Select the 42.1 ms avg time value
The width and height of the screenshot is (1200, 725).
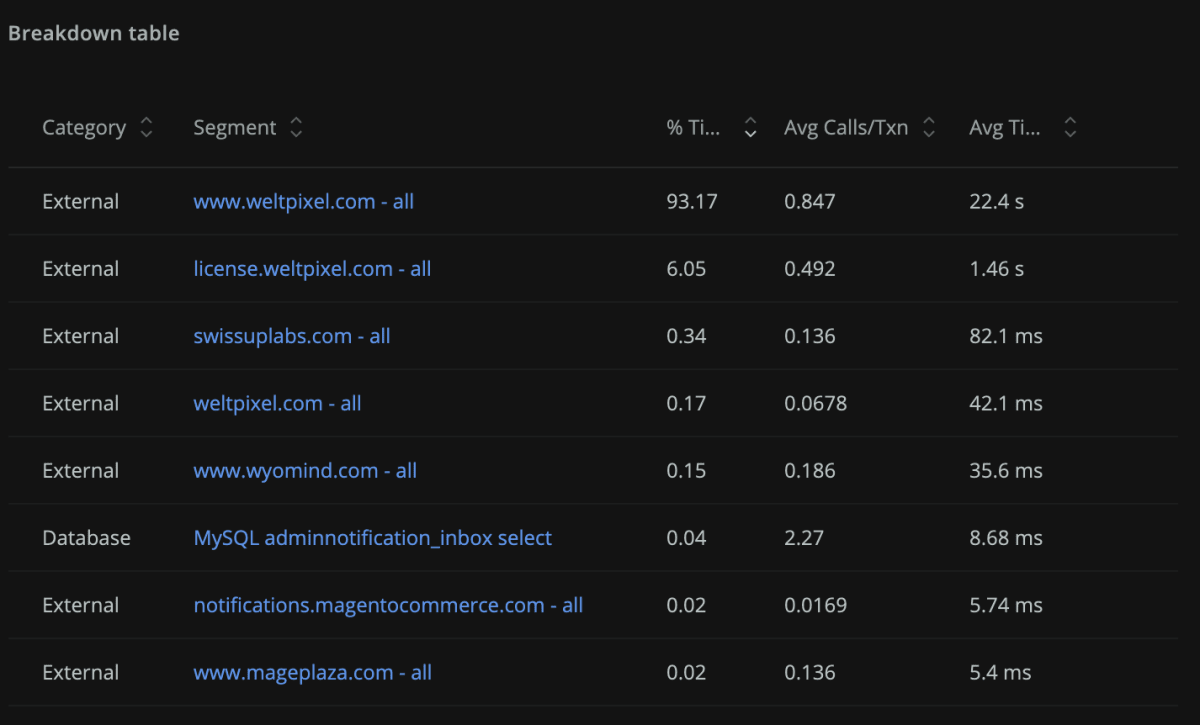(1006, 404)
